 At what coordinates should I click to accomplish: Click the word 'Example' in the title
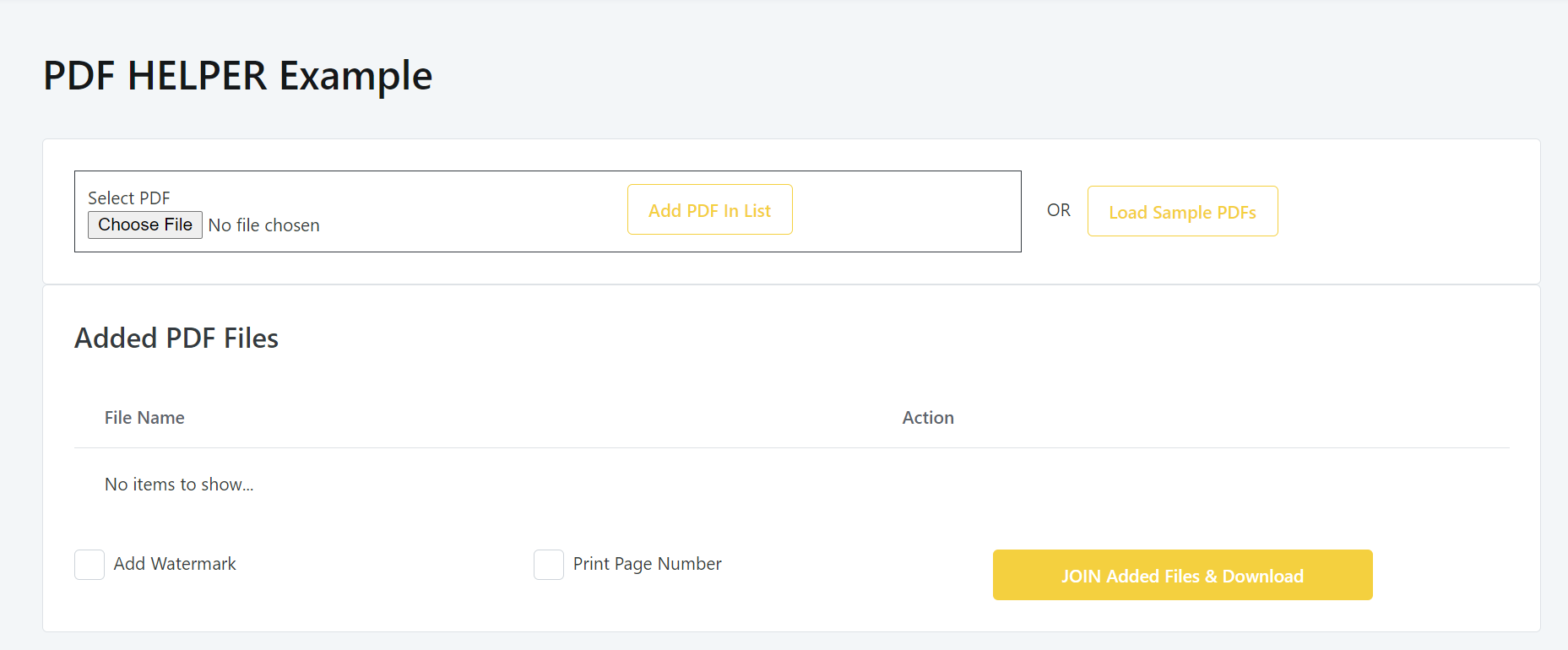pos(355,76)
